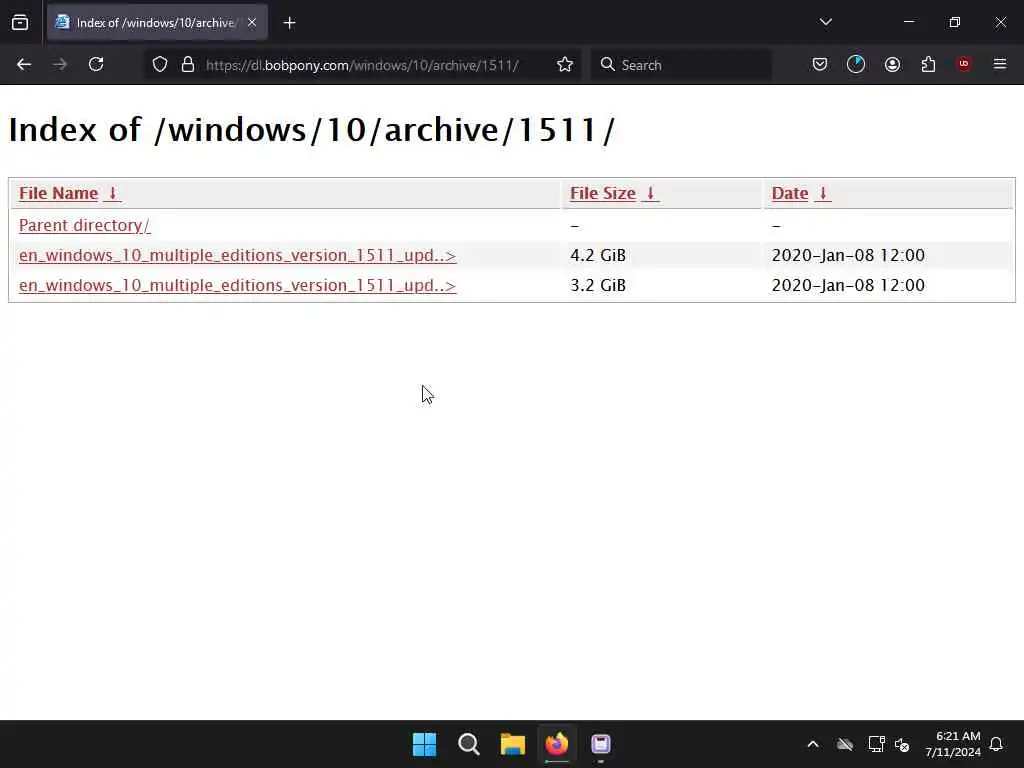Screen dimensions: 1024x768
Task: Close the Index of /windows/10/archive tab
Action: (x=251, y=22)
